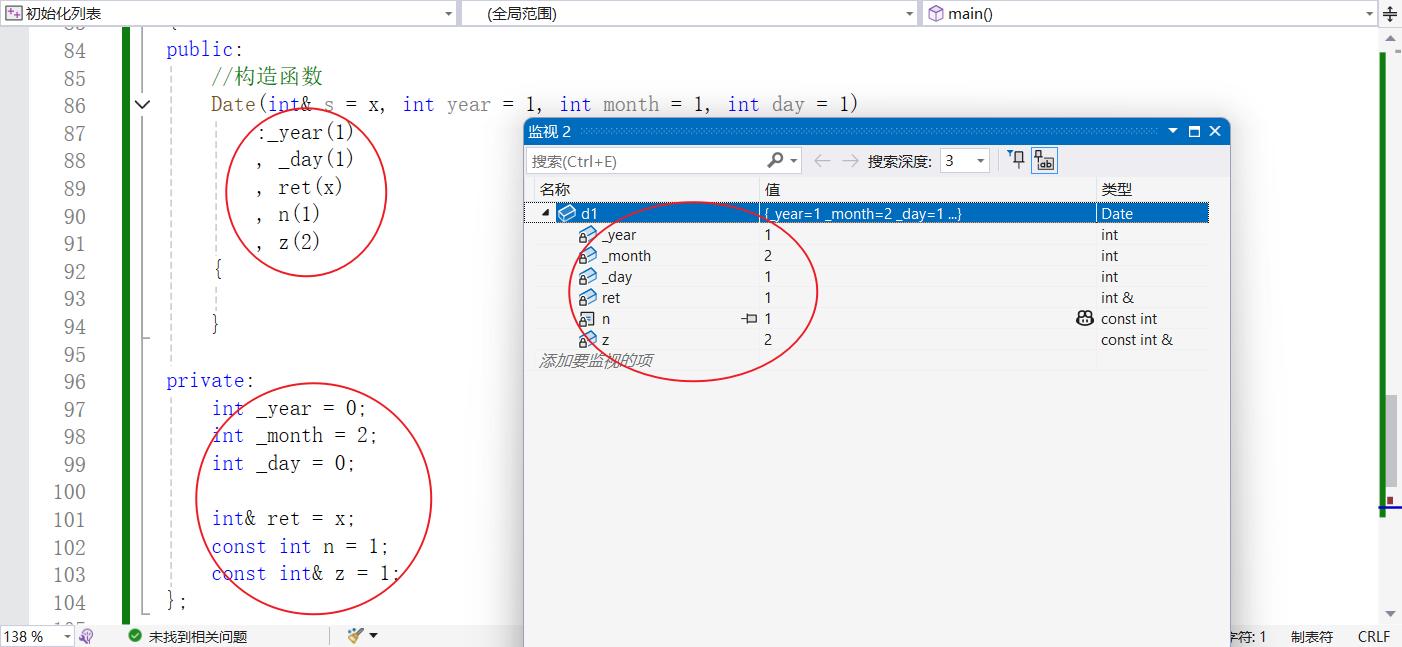Click the d1 value {_year=1 _month=2 _day=1 ...}
This screenshot has height=647, width=1402.
[862, 213]
